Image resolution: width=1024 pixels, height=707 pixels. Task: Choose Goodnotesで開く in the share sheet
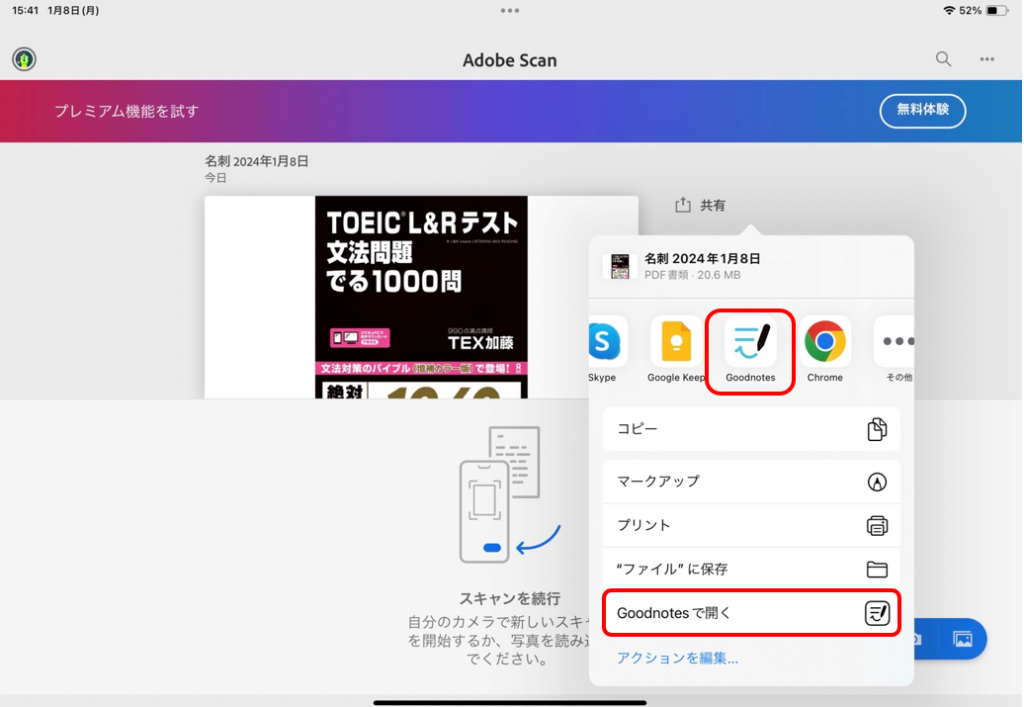(751, 613)
